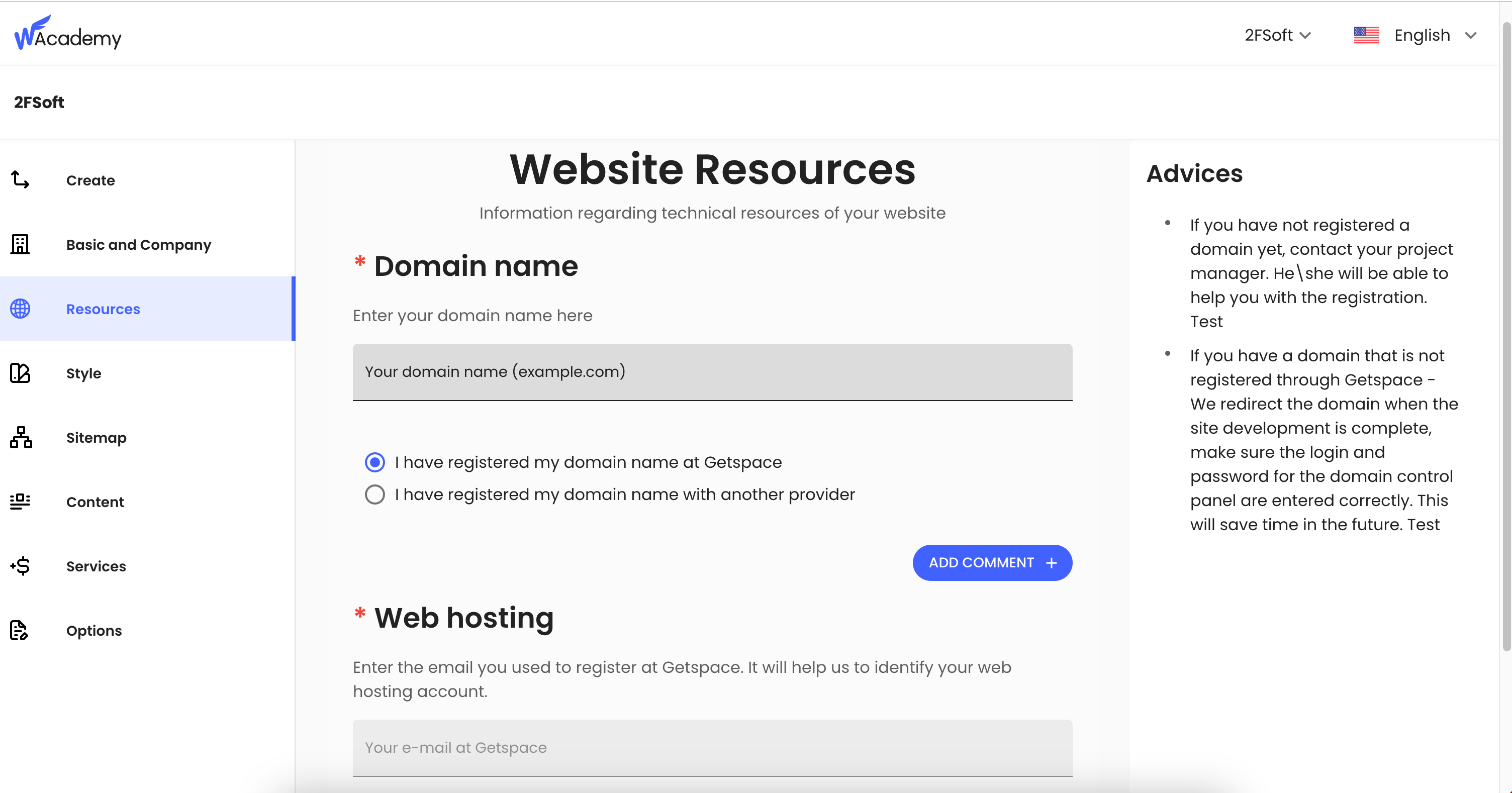Go to Create menu item
1512x793 pixels.
(x=147, y=179)
